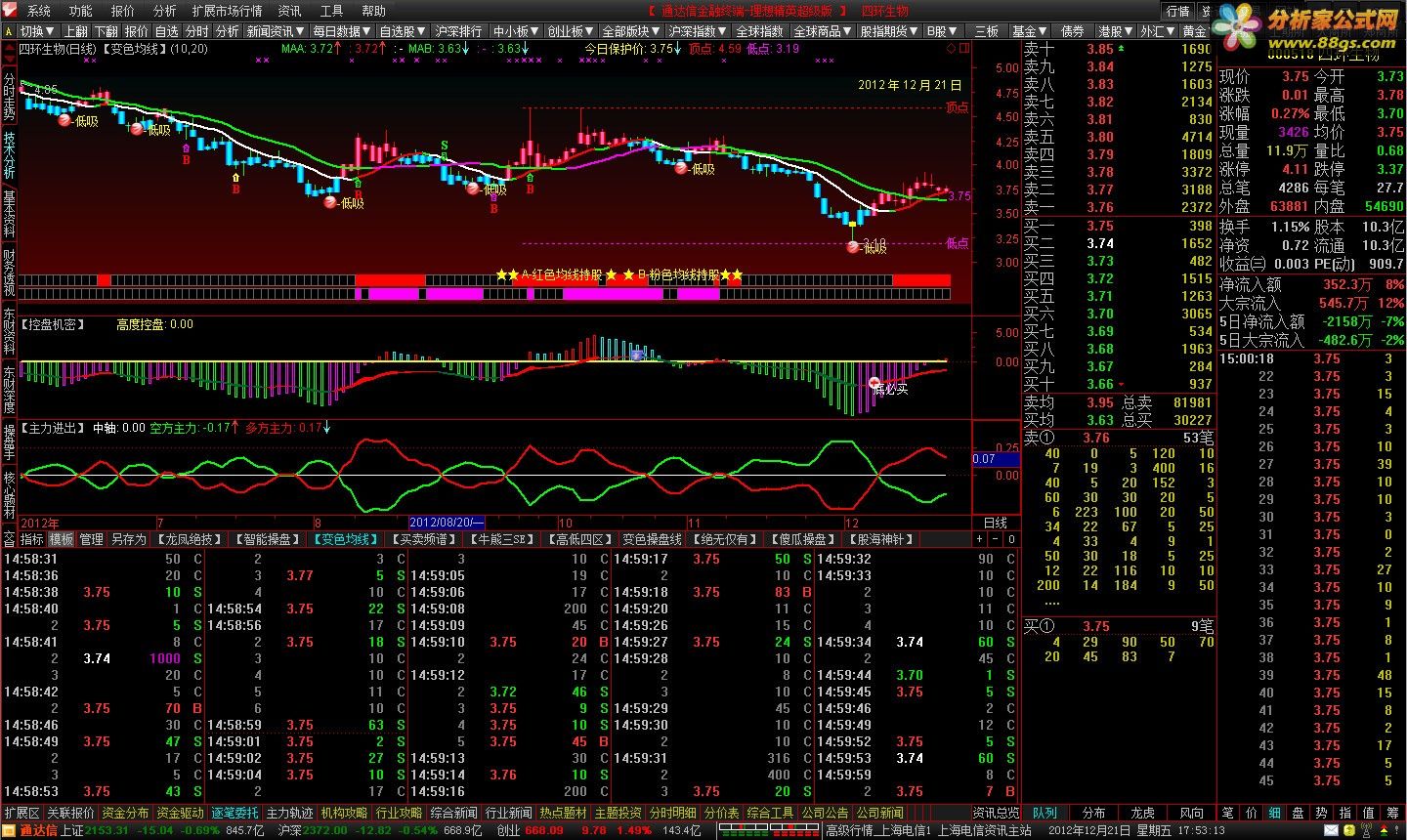Open 切换 dropdown in toolbar

click(38, 31)
